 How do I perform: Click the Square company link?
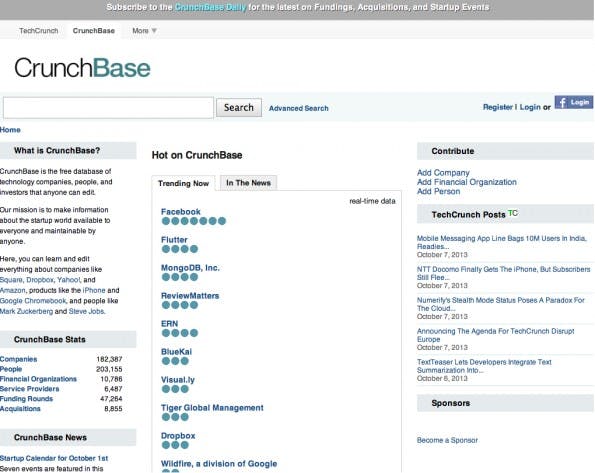pyautogui.click(x=11, y=280)
